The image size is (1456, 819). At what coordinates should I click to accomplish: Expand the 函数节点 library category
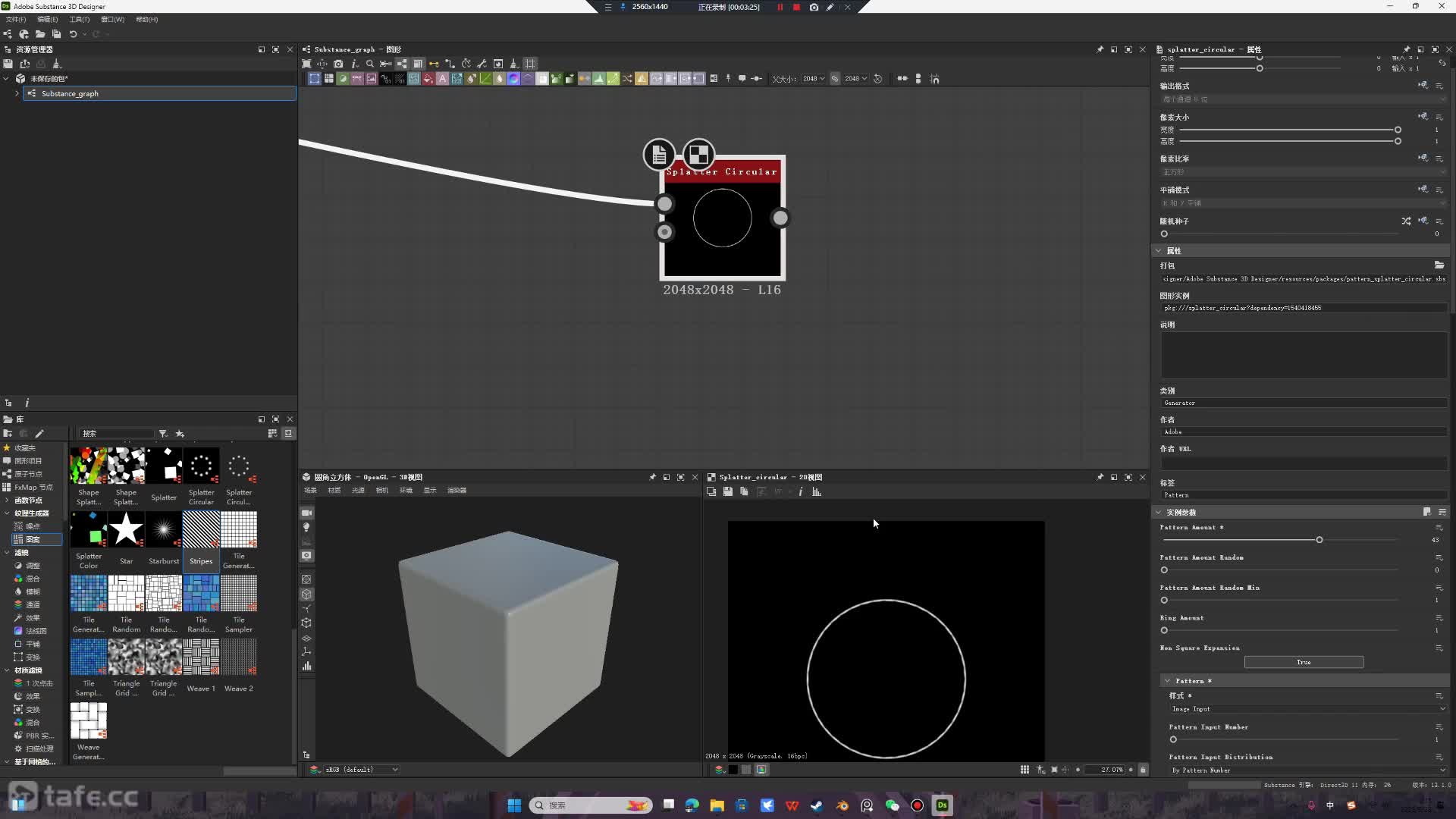pos(7,500)
